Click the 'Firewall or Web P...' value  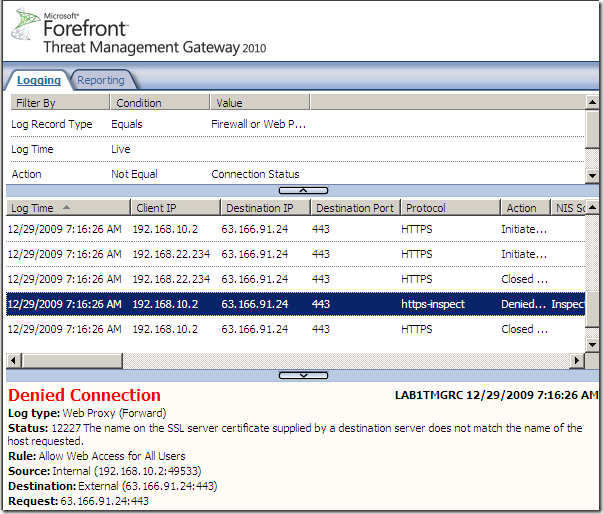[x=258, y=124]
